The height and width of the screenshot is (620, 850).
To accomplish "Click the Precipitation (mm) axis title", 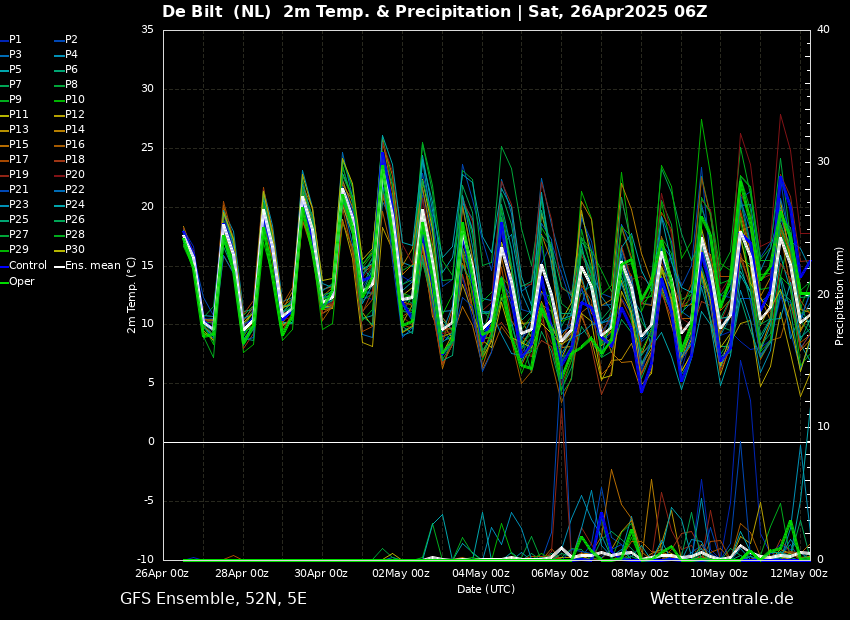I will pos(840,296).
